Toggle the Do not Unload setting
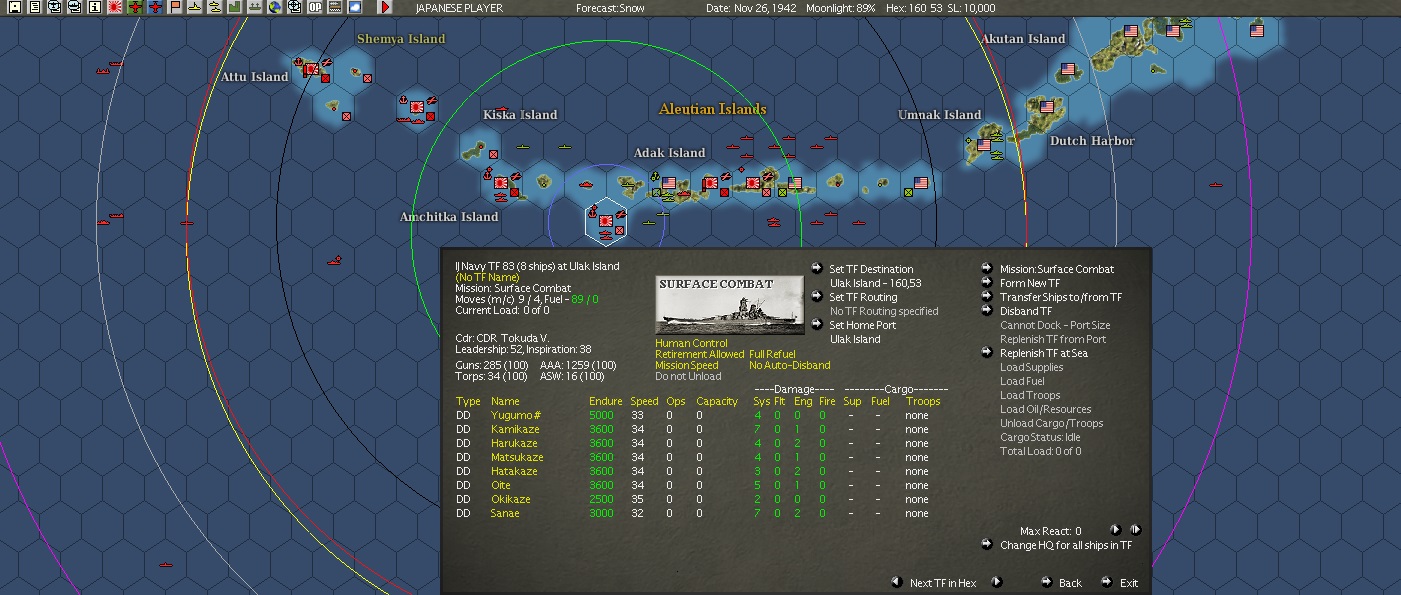The image size is (1401, 595). tap(688, 377)
